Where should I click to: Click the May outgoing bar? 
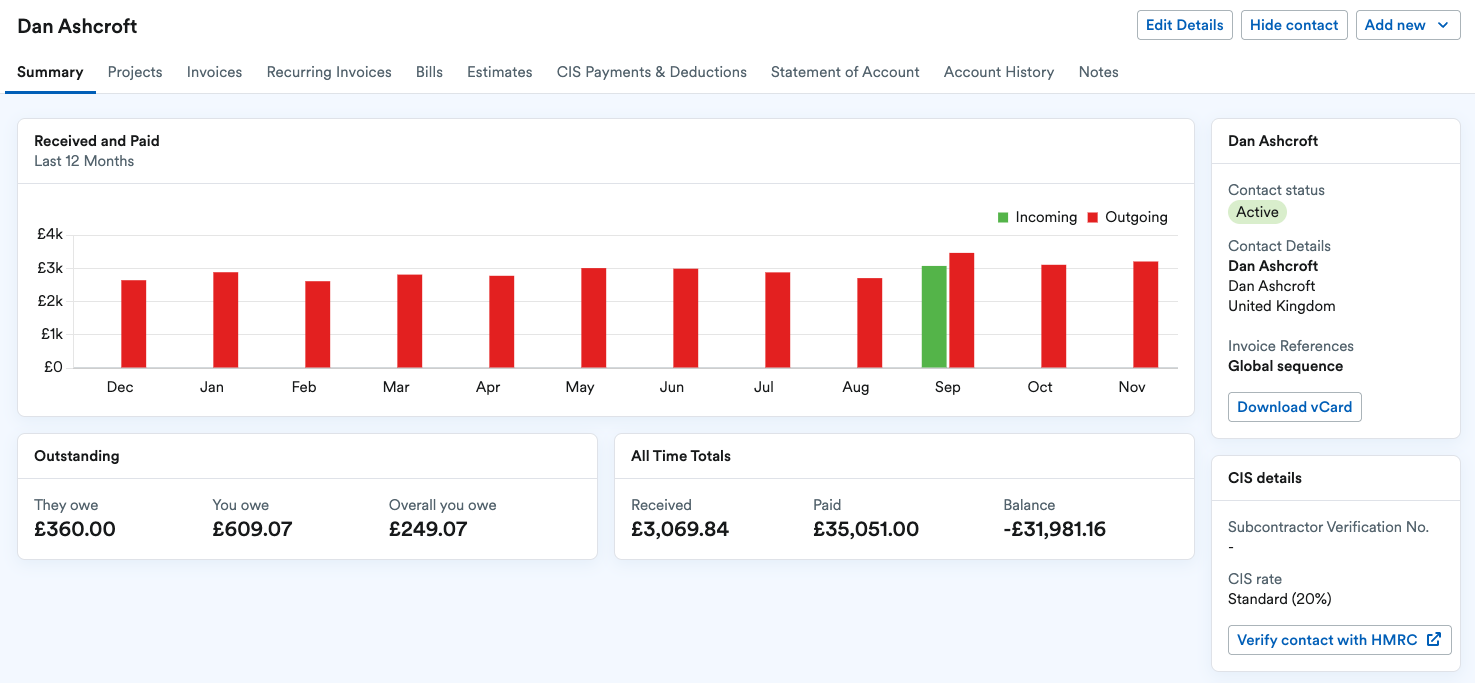[594, 317]
